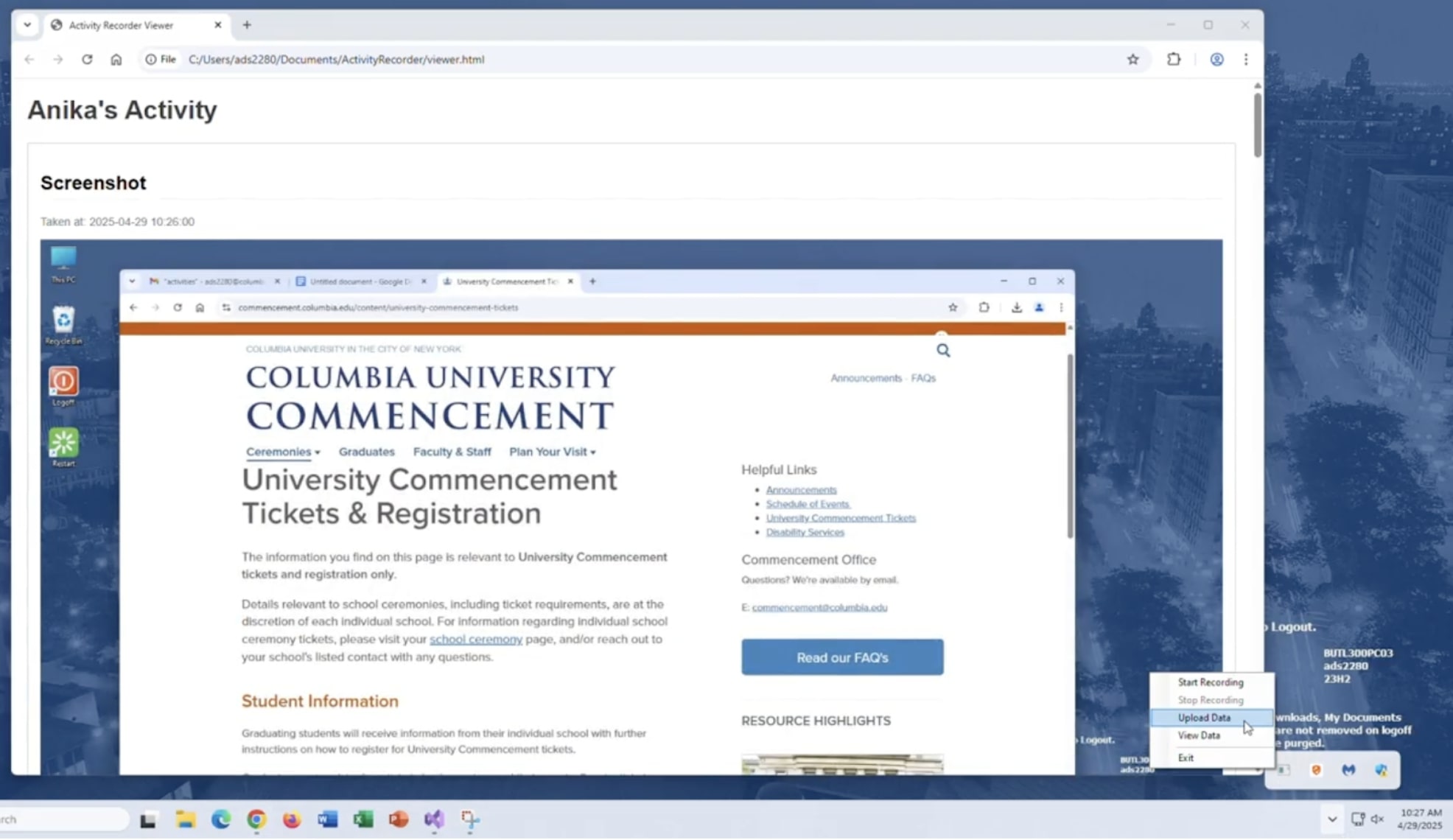Click the "Anika's Activity" heading
The image size is (1453, 840).
pyautogui.click(x=122, y=110)
